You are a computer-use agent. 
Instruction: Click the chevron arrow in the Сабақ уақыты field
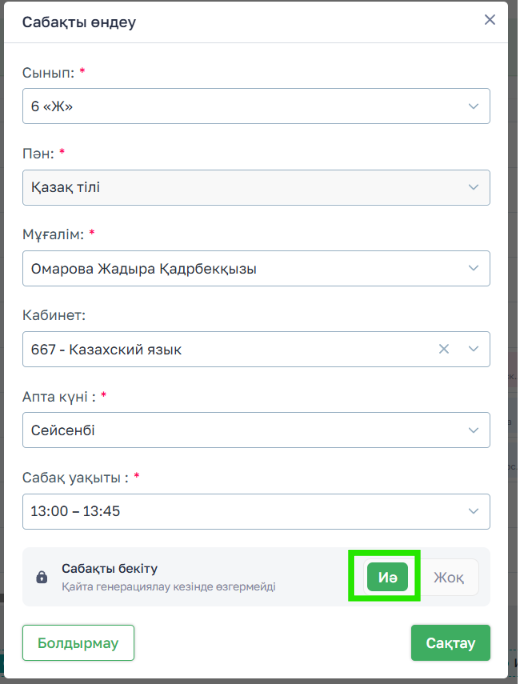[x=473, y=511]
